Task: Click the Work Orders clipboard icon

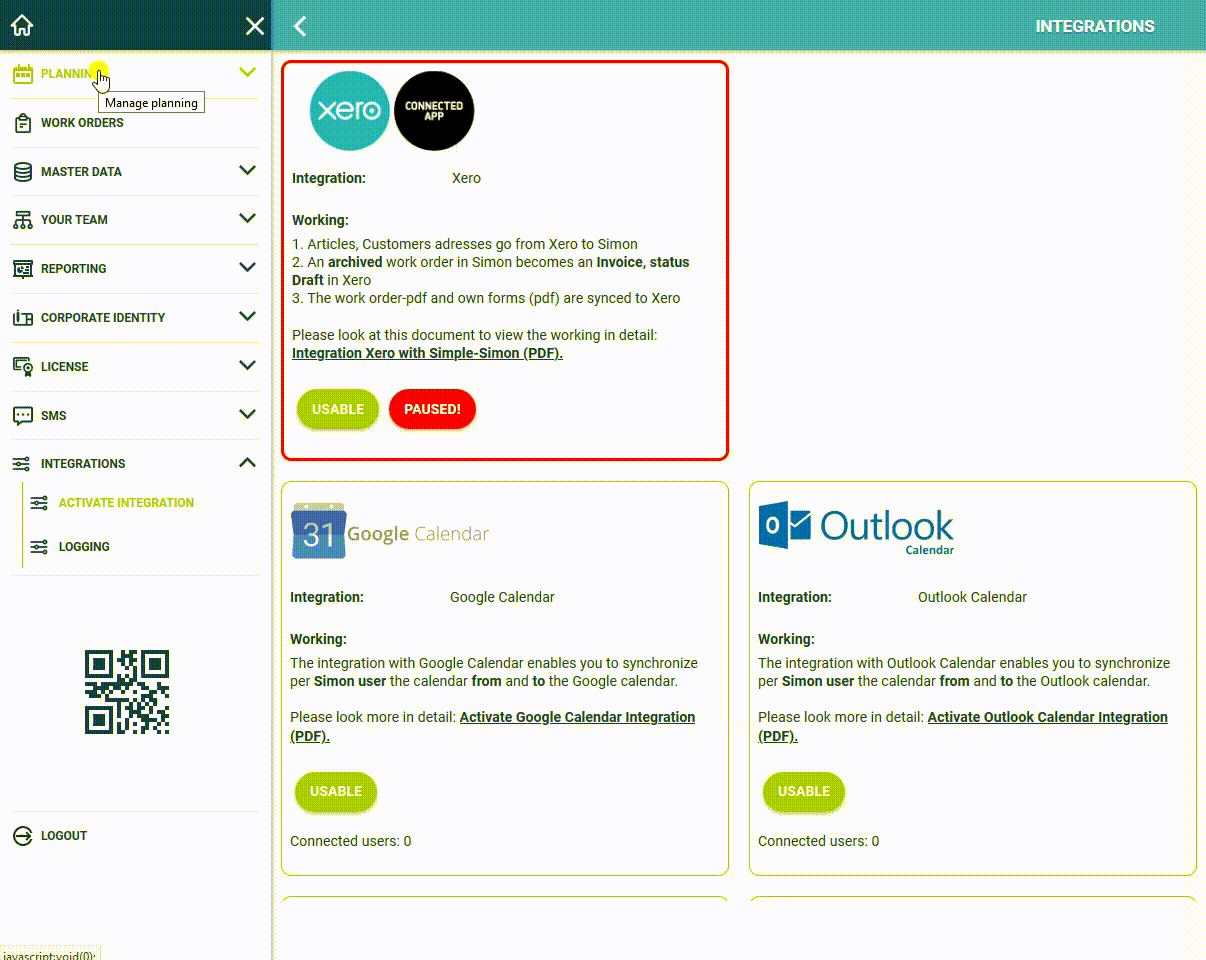Action: [x=23, y=123]
